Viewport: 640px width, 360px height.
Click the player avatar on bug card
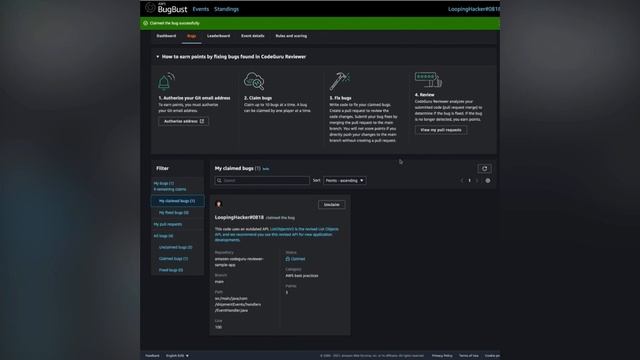219,204
